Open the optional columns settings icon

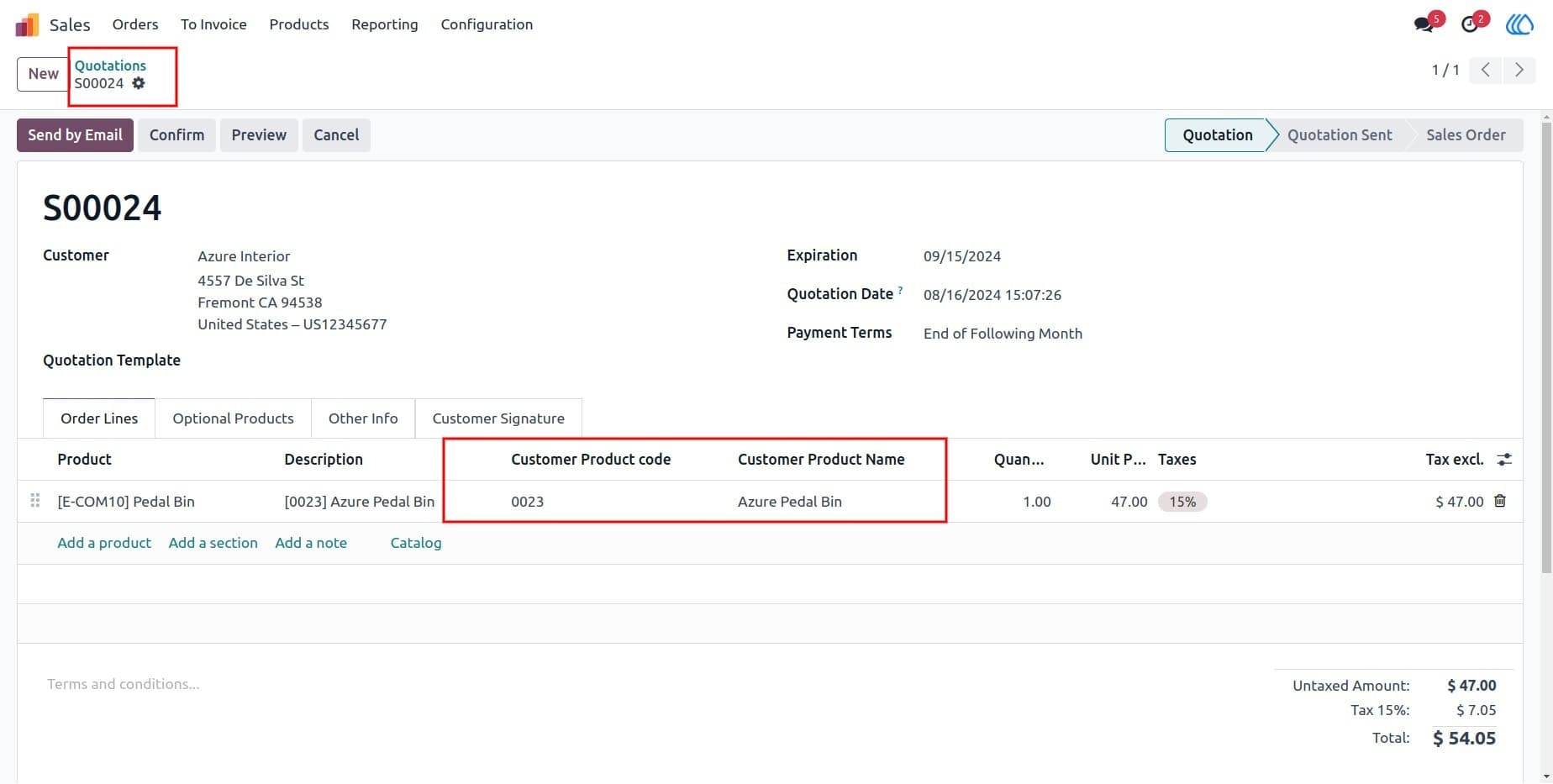(x=1504, y=459)
